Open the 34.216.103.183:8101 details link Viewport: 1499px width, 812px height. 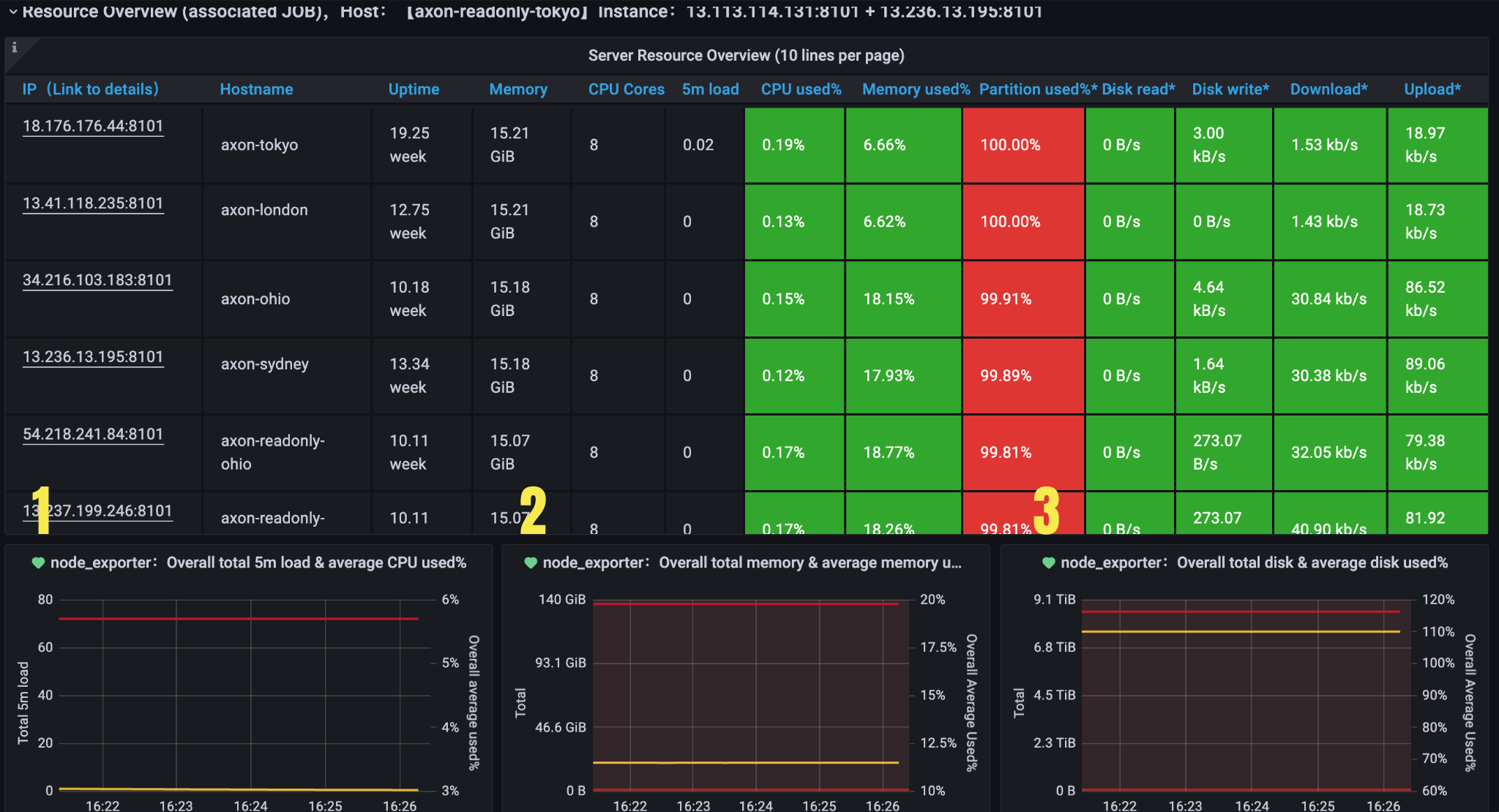pyautogui.click(x=97, y=280)
